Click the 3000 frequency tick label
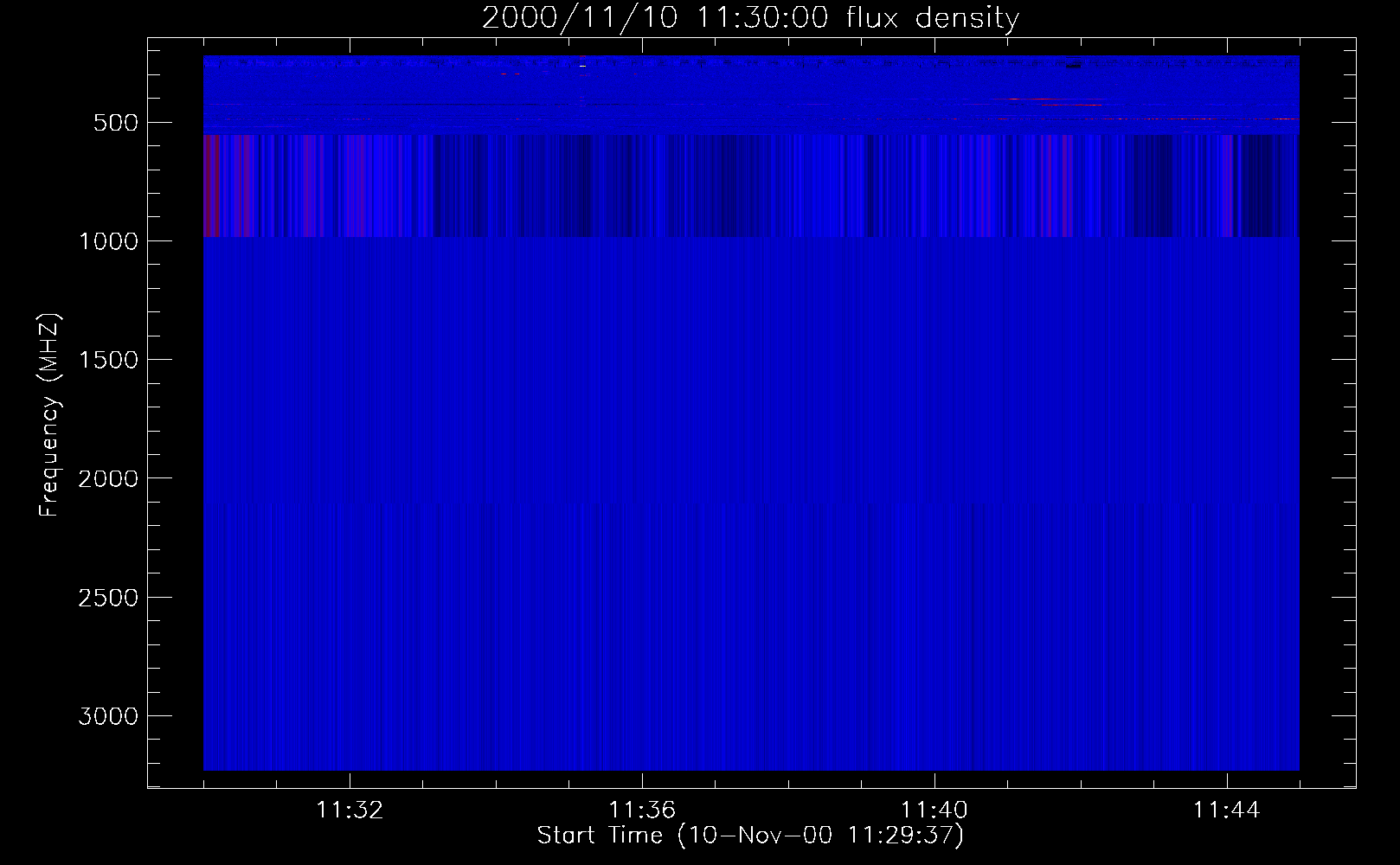Image resolution: width=1400 pixels, height=865 pixels. point(108,716)
